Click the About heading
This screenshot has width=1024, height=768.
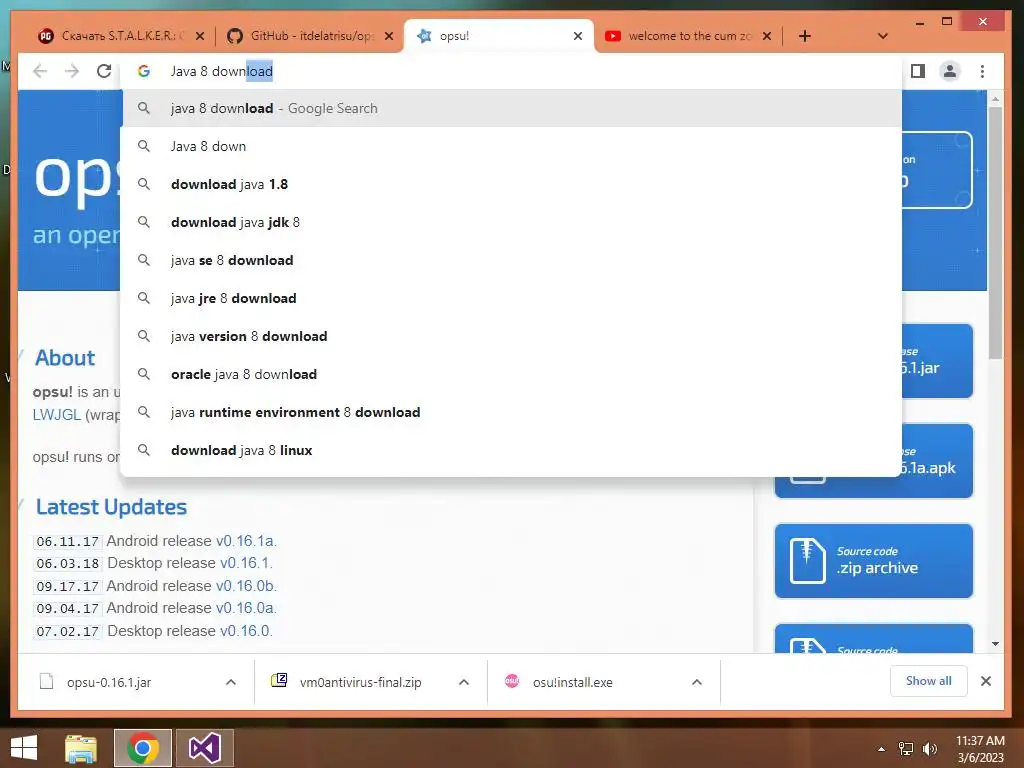[65, 357]
